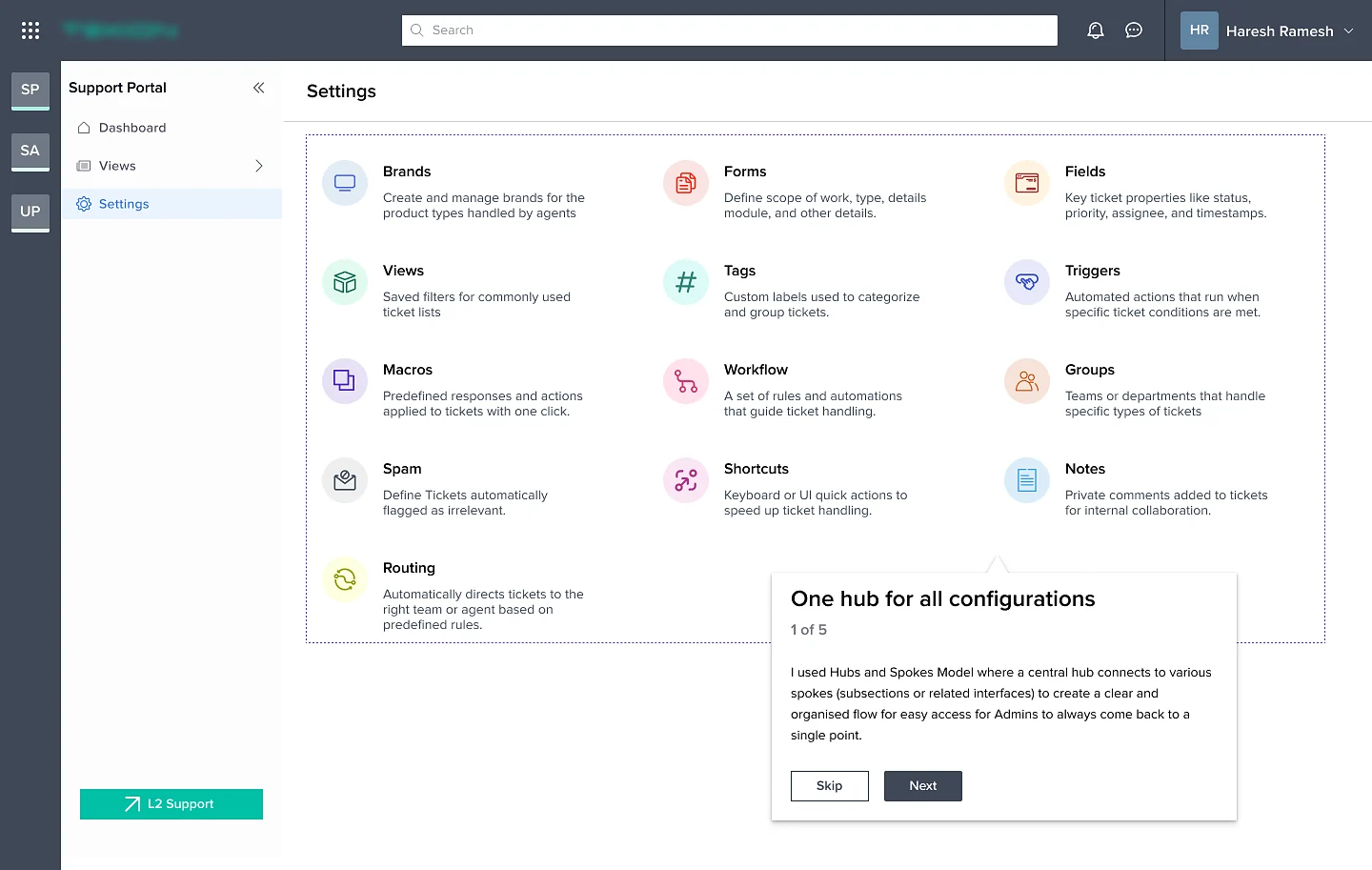Open Dashboard in sidebar
1372x870 pixels.
171,128
